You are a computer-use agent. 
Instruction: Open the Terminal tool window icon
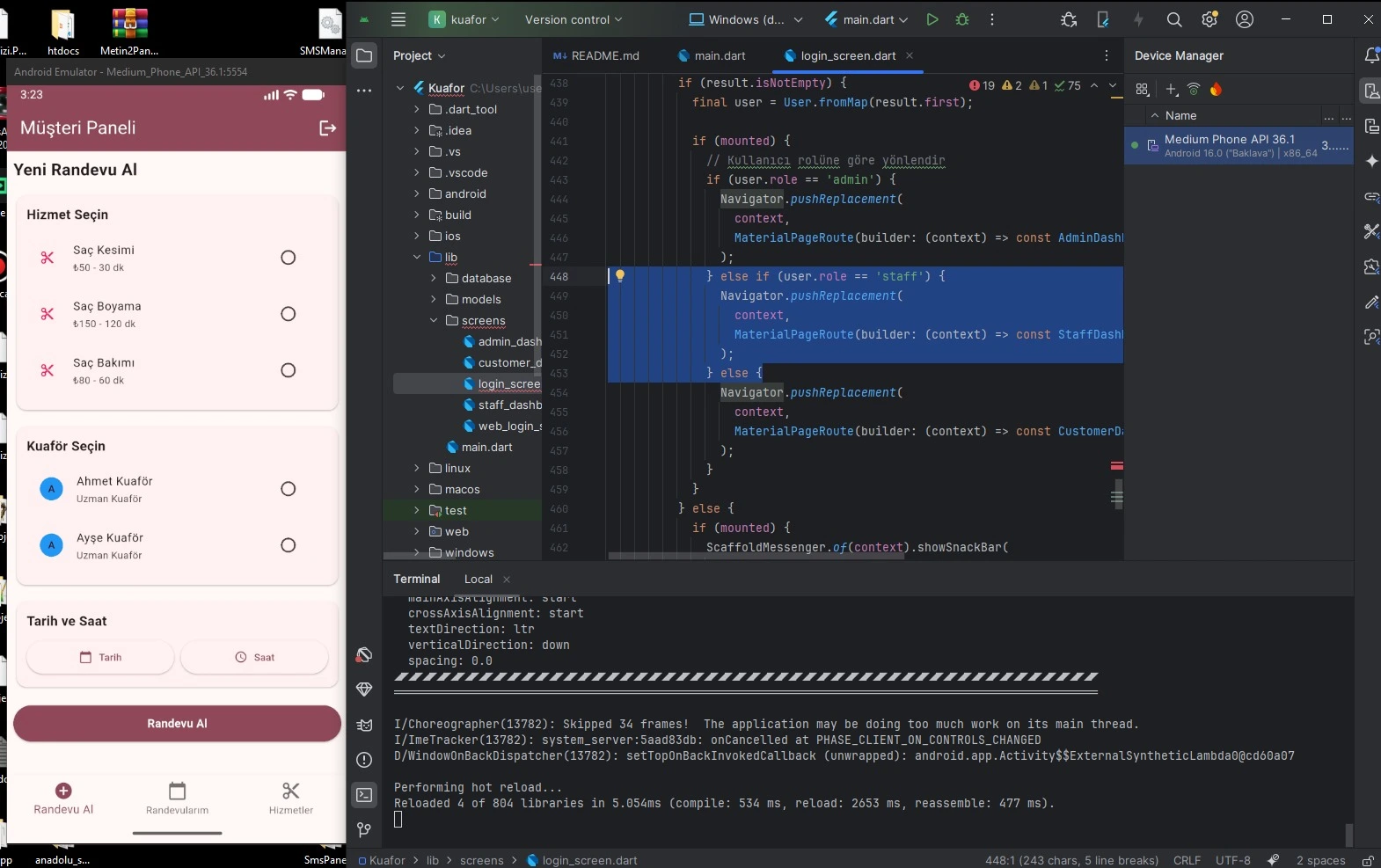pyautogui.click(x=364, y=795)
